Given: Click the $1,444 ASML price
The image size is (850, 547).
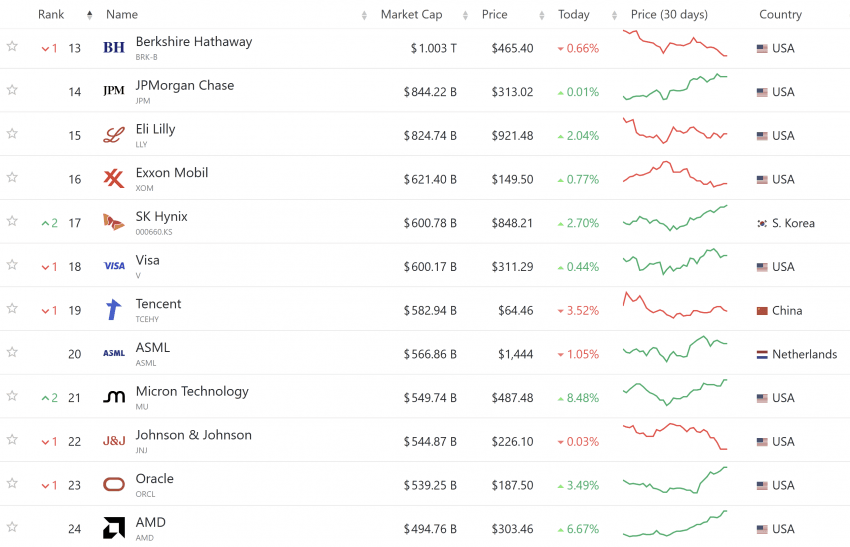Looking at the screenshot, I should (516, 355).
